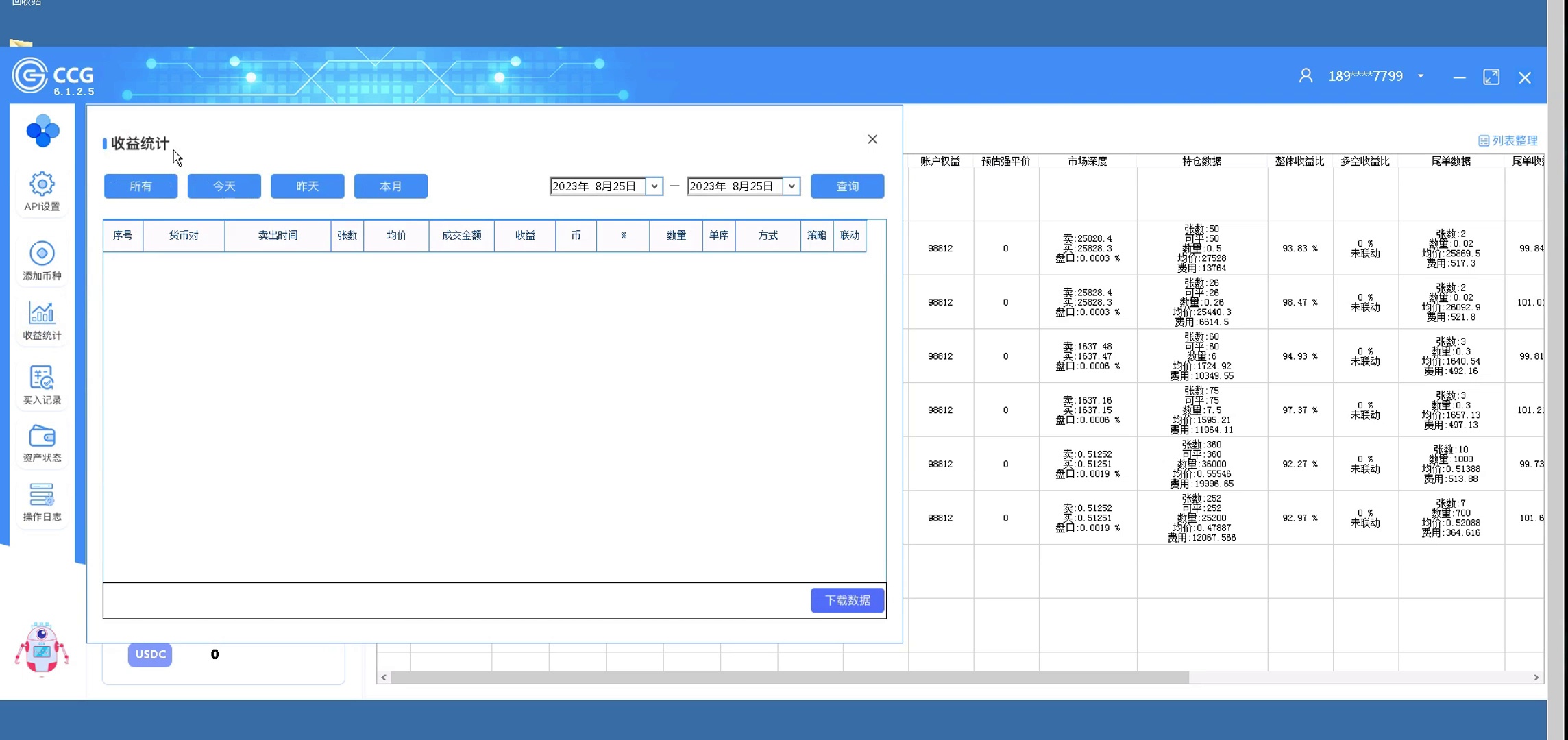Open the account menu arrow beside 189****7799

click(1421, 76)
